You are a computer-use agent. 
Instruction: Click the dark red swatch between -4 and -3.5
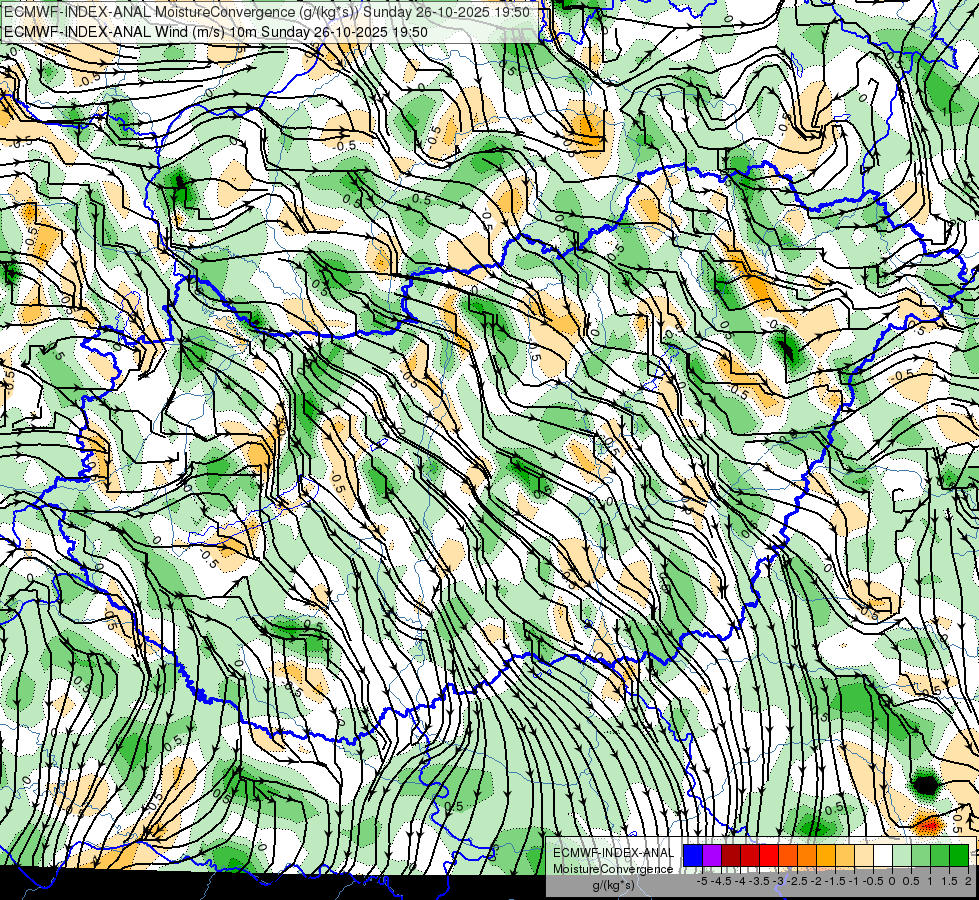731,856
